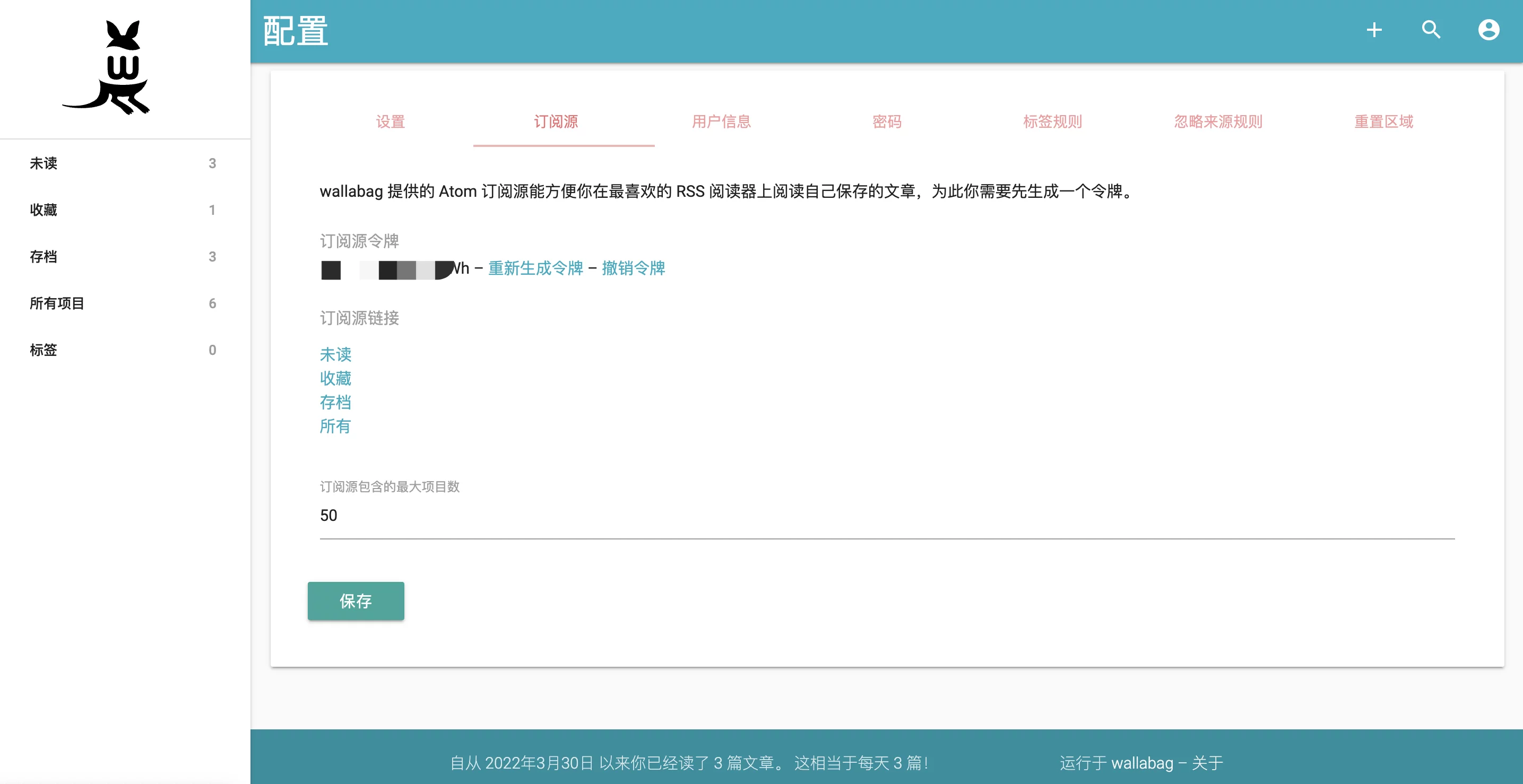Select the 用户信息 tab
The image size is (1523, 784).
coord(721,121)
